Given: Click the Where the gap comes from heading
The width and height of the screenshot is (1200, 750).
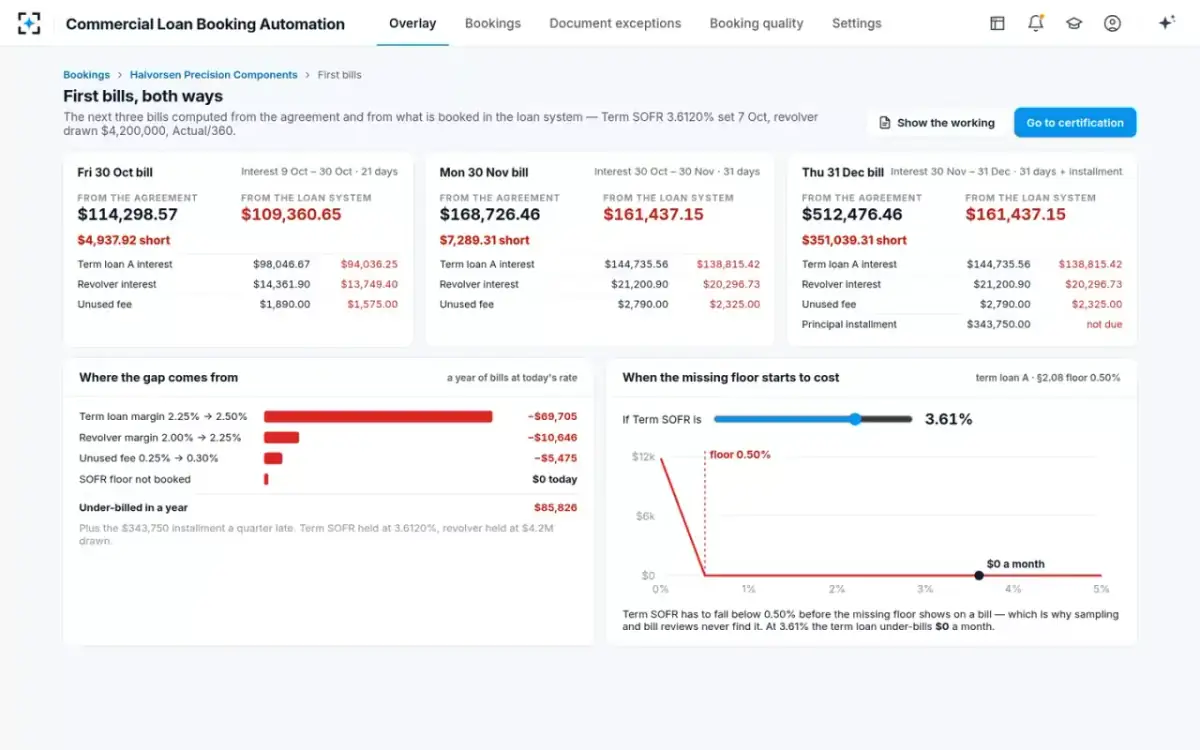Looking at the screenshot, I should [x=158, y=377].
